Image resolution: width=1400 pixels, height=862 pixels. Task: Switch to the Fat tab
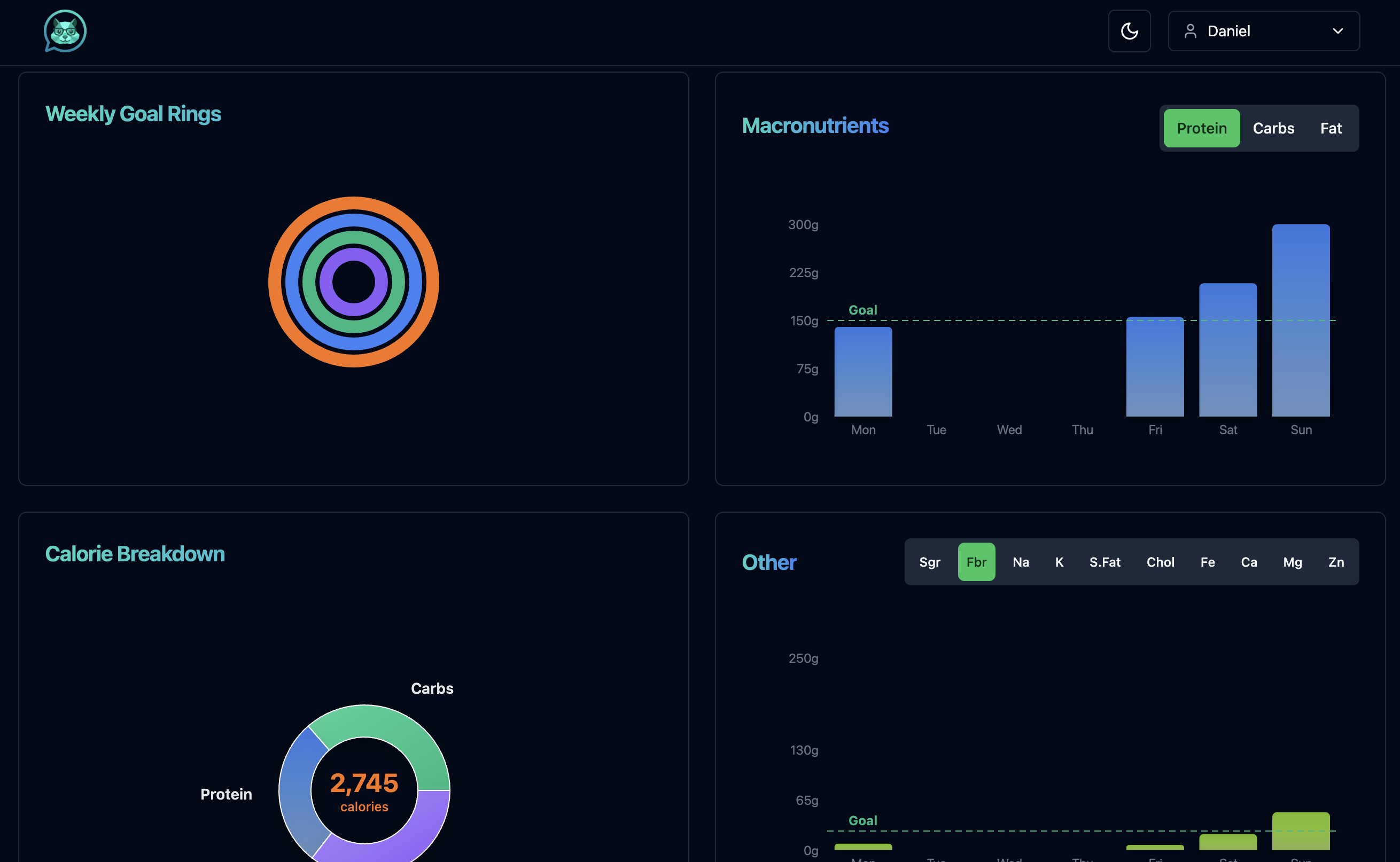tap(1331, 128)
